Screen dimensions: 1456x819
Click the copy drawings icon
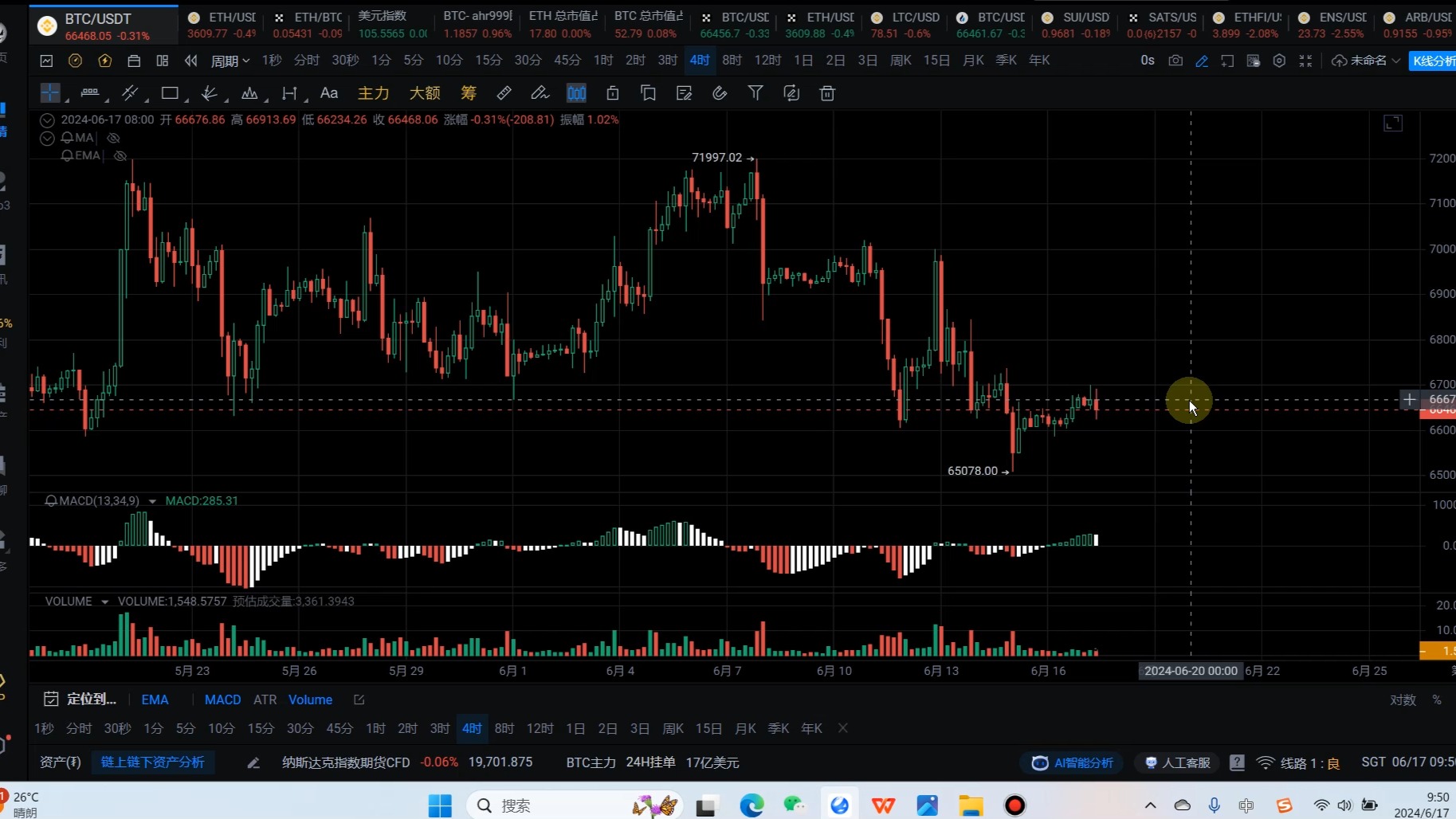(648, 93)
